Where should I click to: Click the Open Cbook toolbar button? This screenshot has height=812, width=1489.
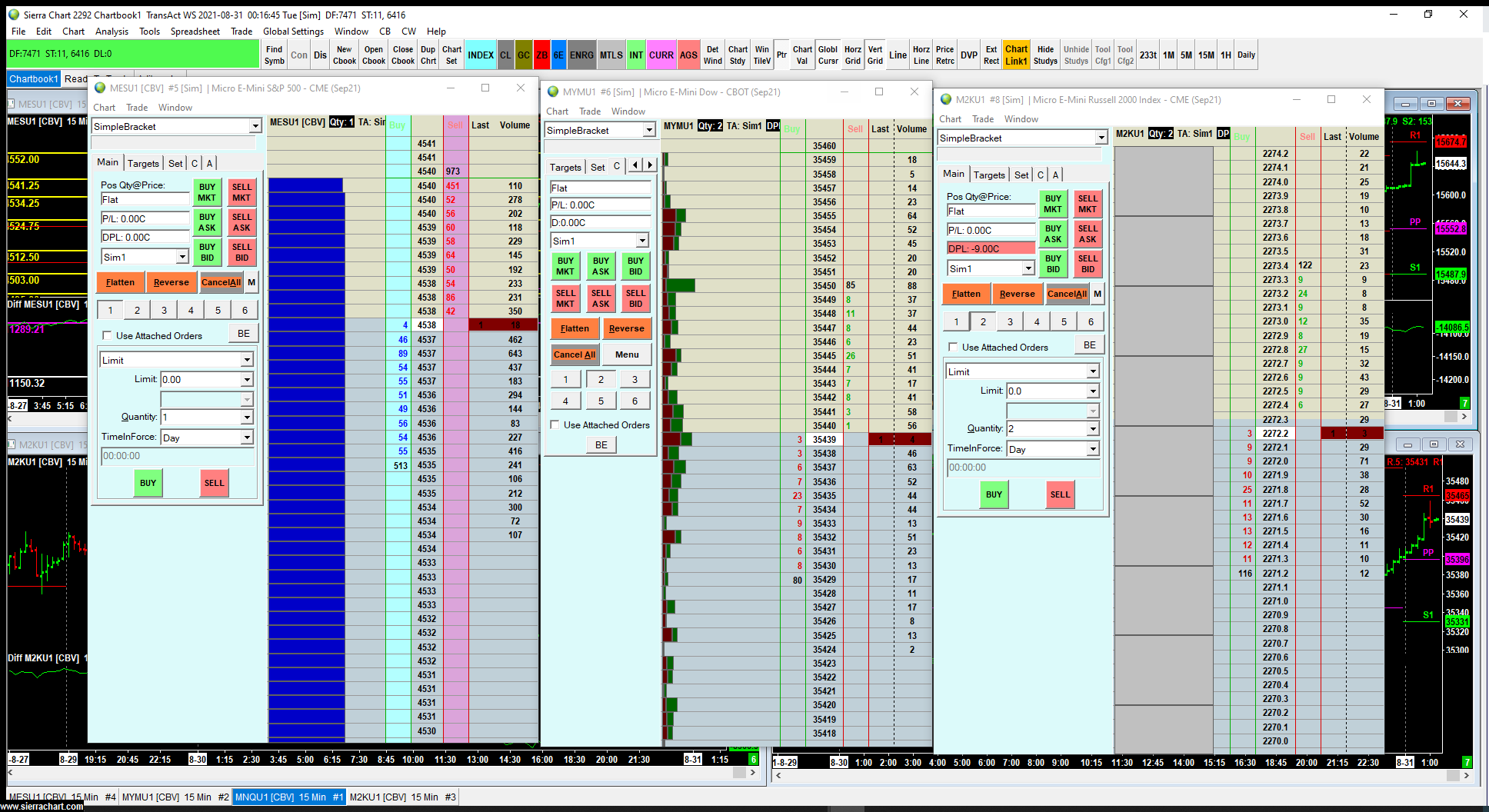[374, 55]
